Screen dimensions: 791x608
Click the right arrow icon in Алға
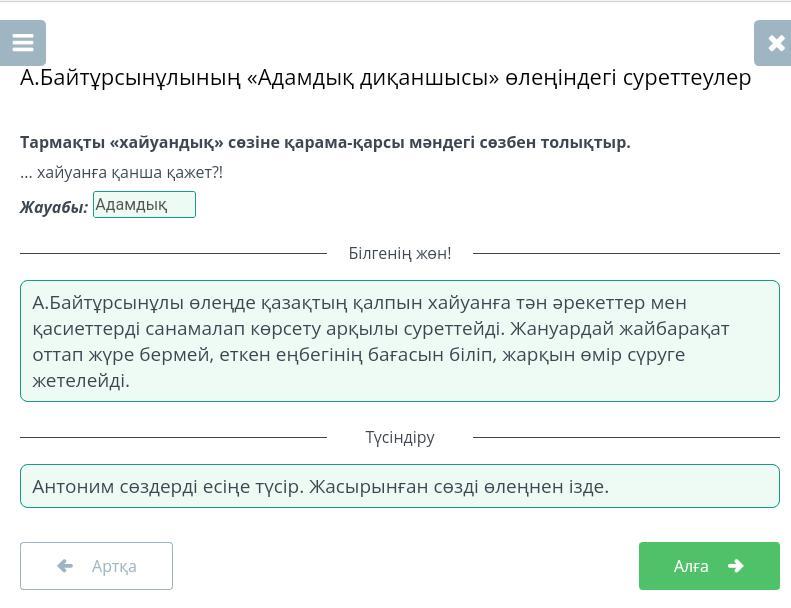[736, 566]
